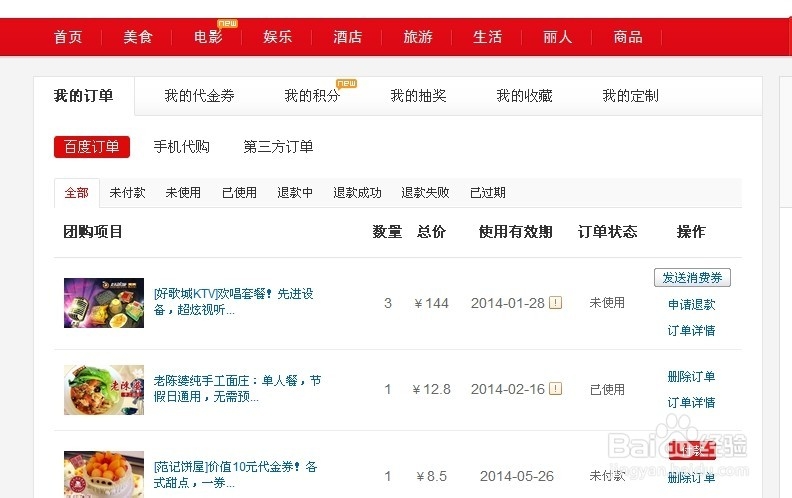The width and height of the screenshot is (792, 498).
Task: Filter orders by 退款中
Action: (295, 193)
